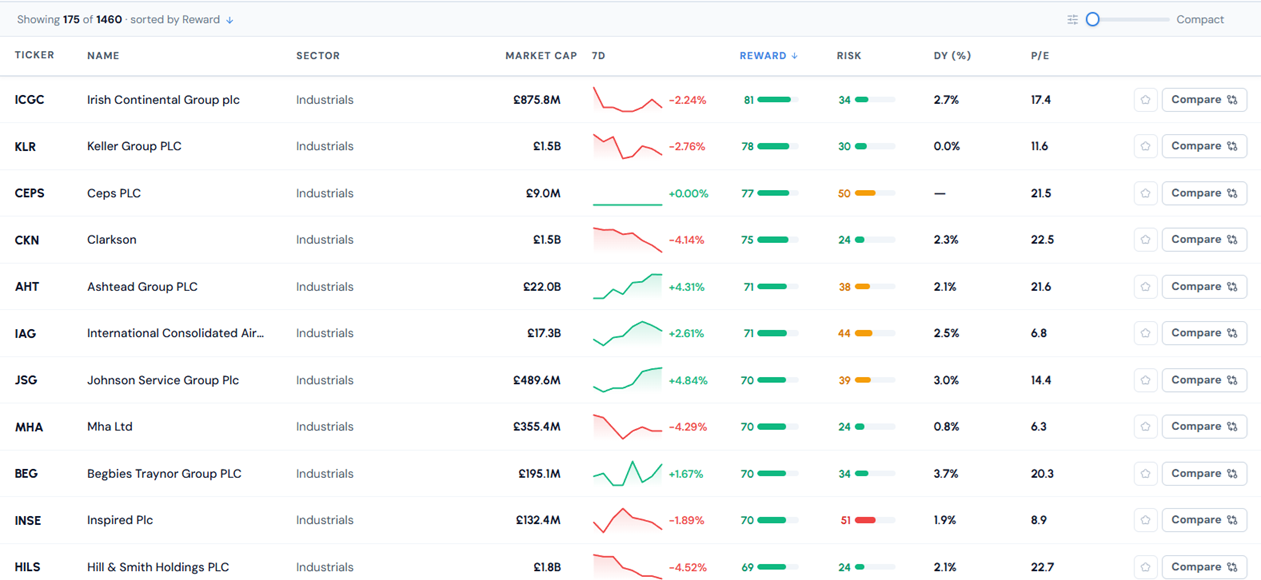Image resolution: width=1261 pixels, height=580 pixels.
Task: Star the KLR Keller Group row
Action: (x=1145, y=146)
